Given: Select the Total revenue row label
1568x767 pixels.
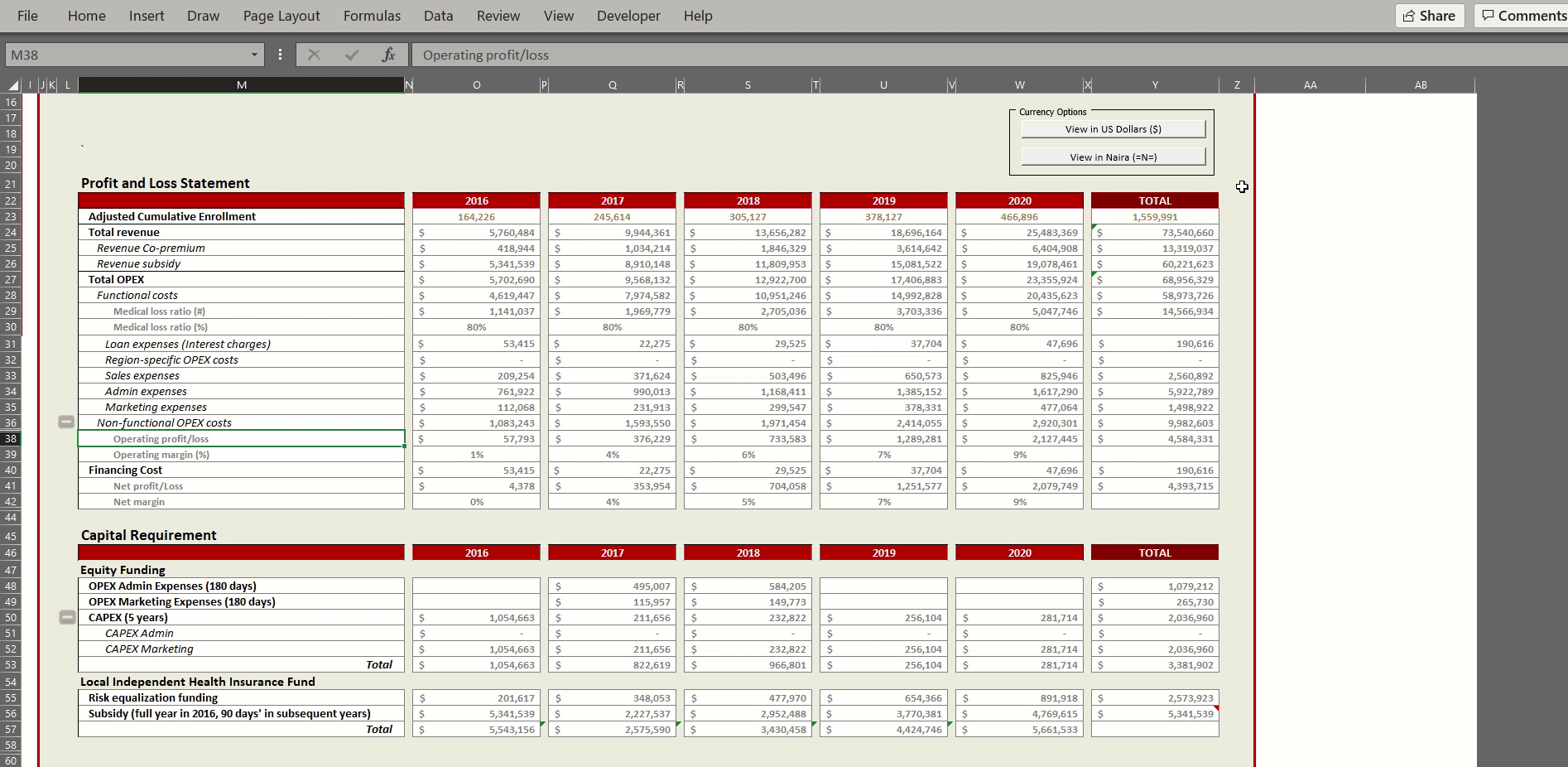Looking at the screenshot, I should click(x=241, y=232).
